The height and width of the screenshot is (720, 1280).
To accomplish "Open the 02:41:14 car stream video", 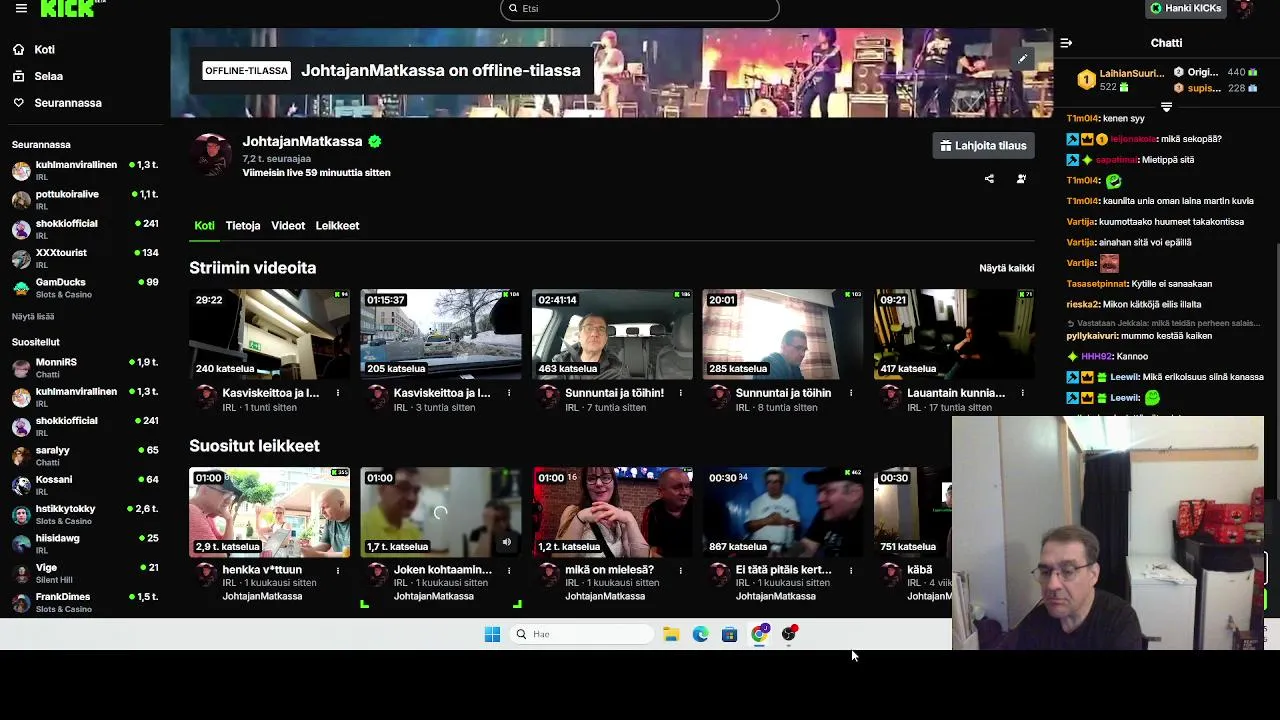I will [x=612, y=334].
